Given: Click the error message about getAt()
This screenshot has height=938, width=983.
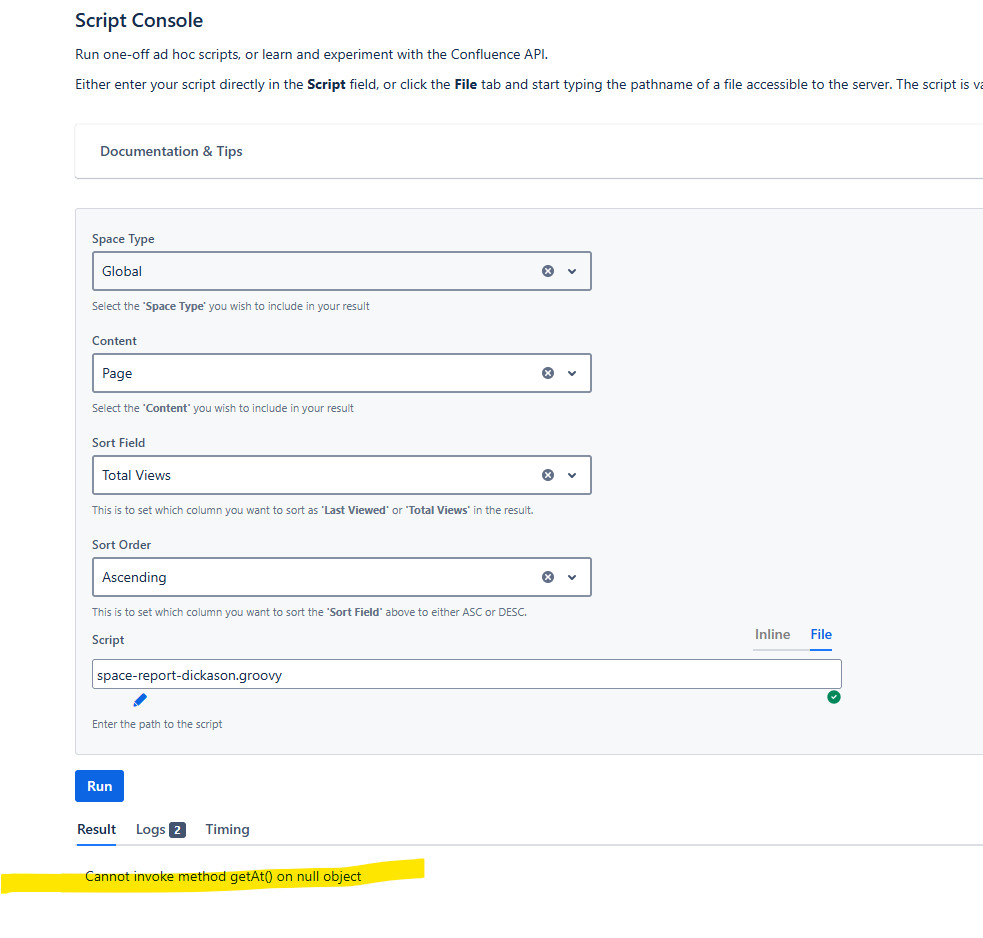Looking at the screenshot, I should coord(223,877).
